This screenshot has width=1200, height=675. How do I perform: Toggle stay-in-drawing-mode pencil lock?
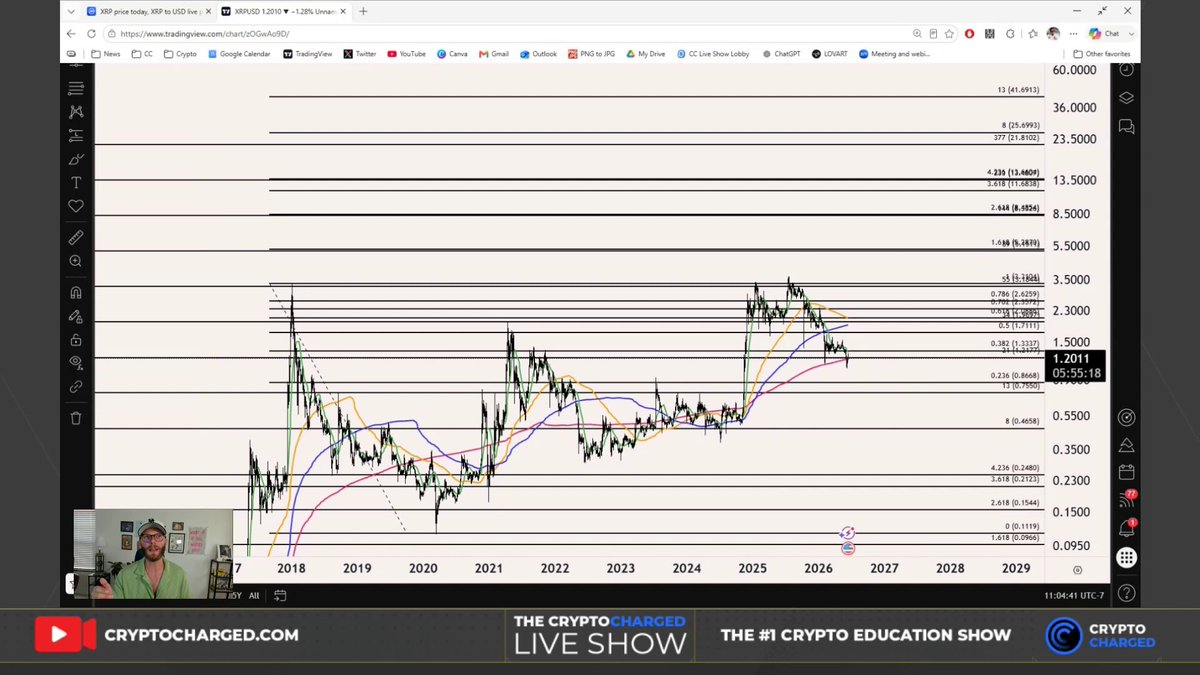click(x=76, y=316)
